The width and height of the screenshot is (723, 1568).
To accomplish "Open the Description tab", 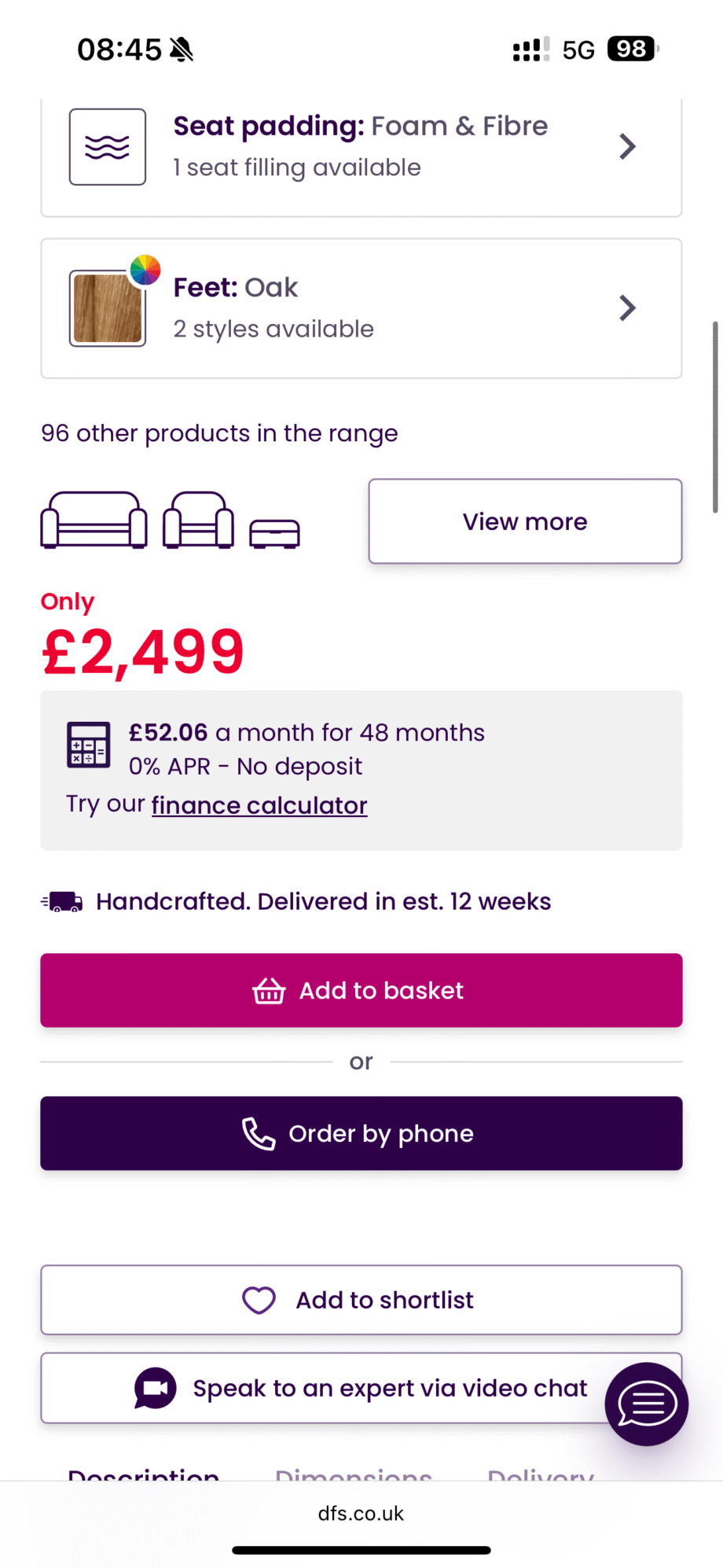I will point(144,1475).
